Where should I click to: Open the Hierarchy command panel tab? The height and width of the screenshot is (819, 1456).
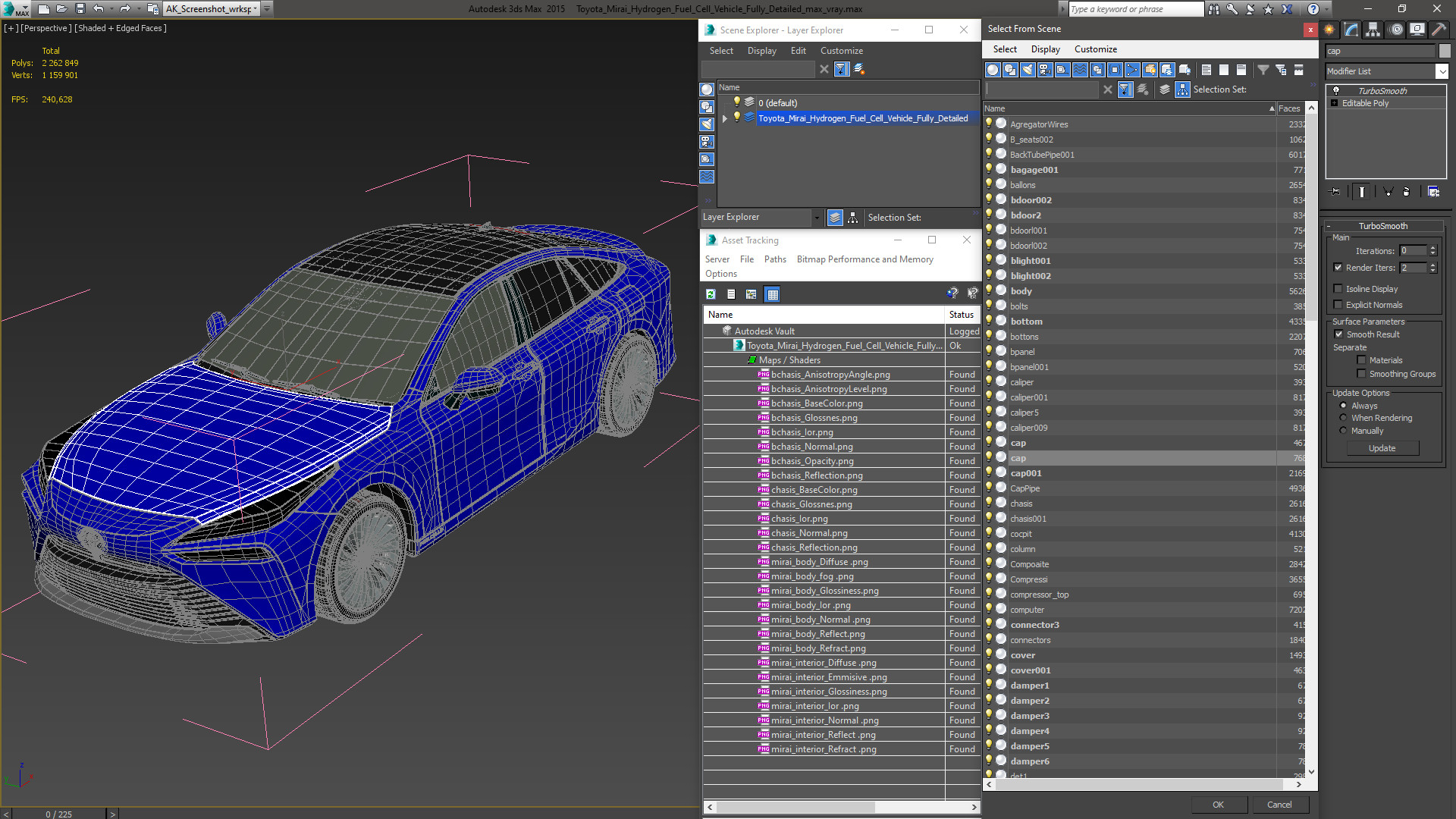(1373, 30)
